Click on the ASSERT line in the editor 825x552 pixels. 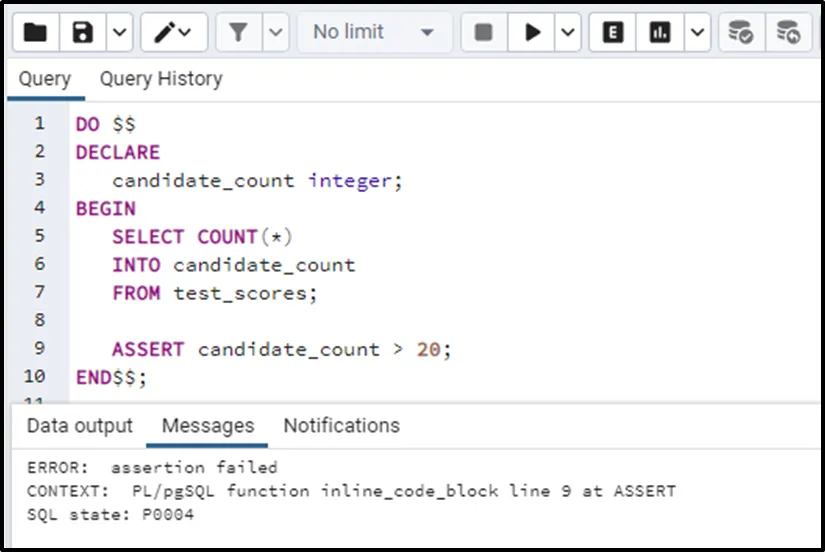(x=282, y=350)
